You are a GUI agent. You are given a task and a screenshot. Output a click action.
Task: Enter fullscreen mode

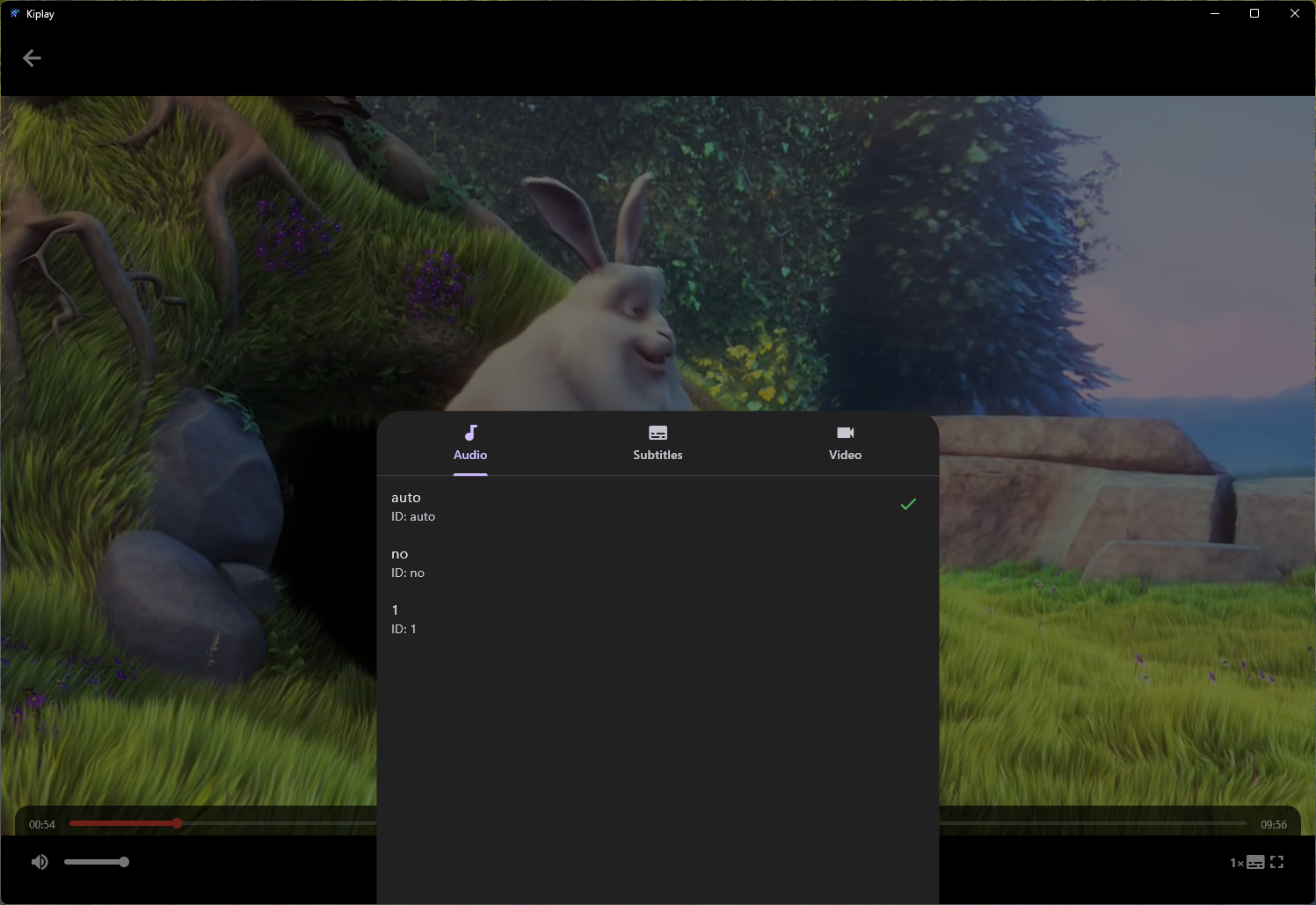coord(1277,862)
